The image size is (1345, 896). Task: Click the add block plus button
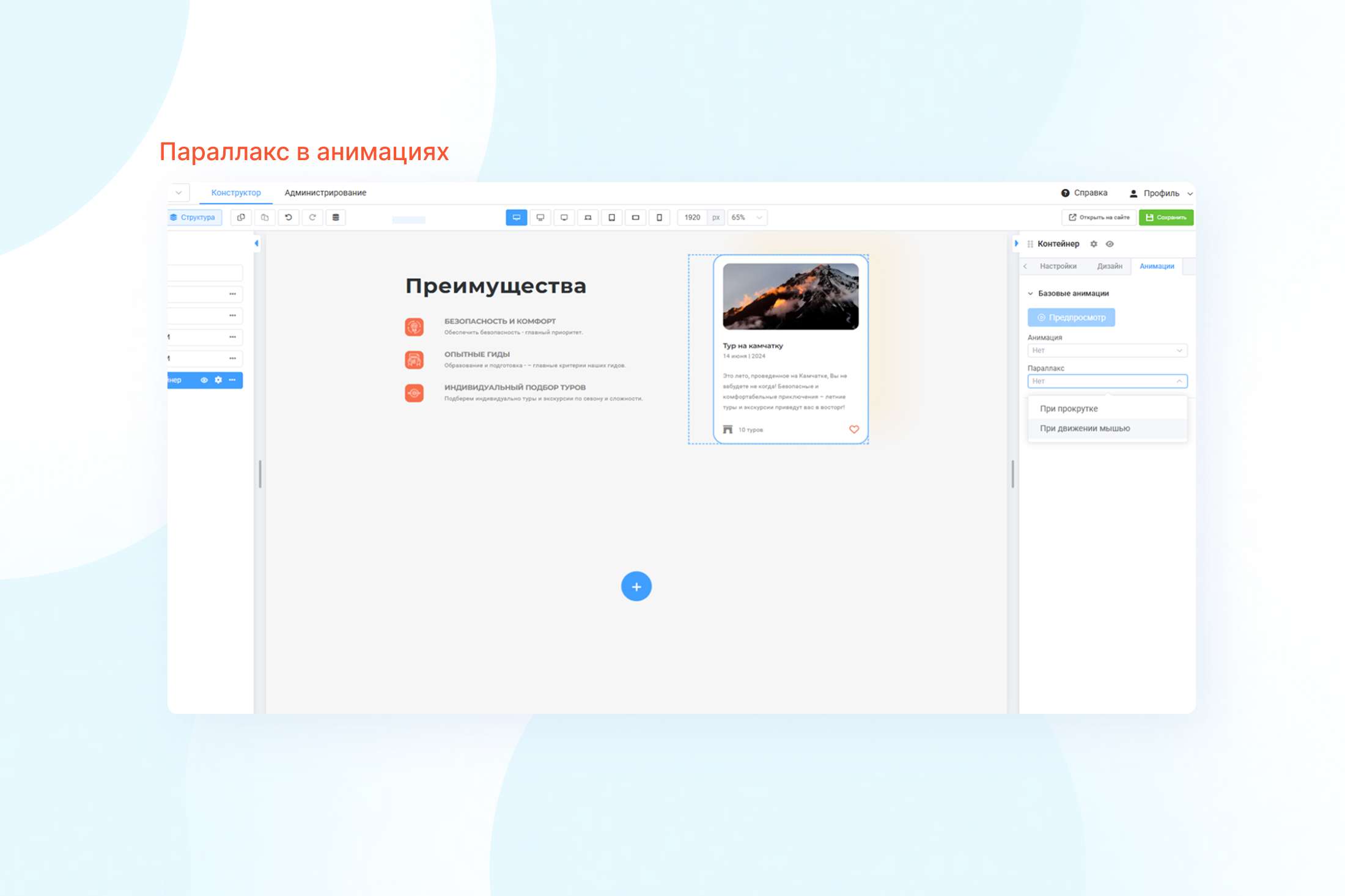point(636,587)
